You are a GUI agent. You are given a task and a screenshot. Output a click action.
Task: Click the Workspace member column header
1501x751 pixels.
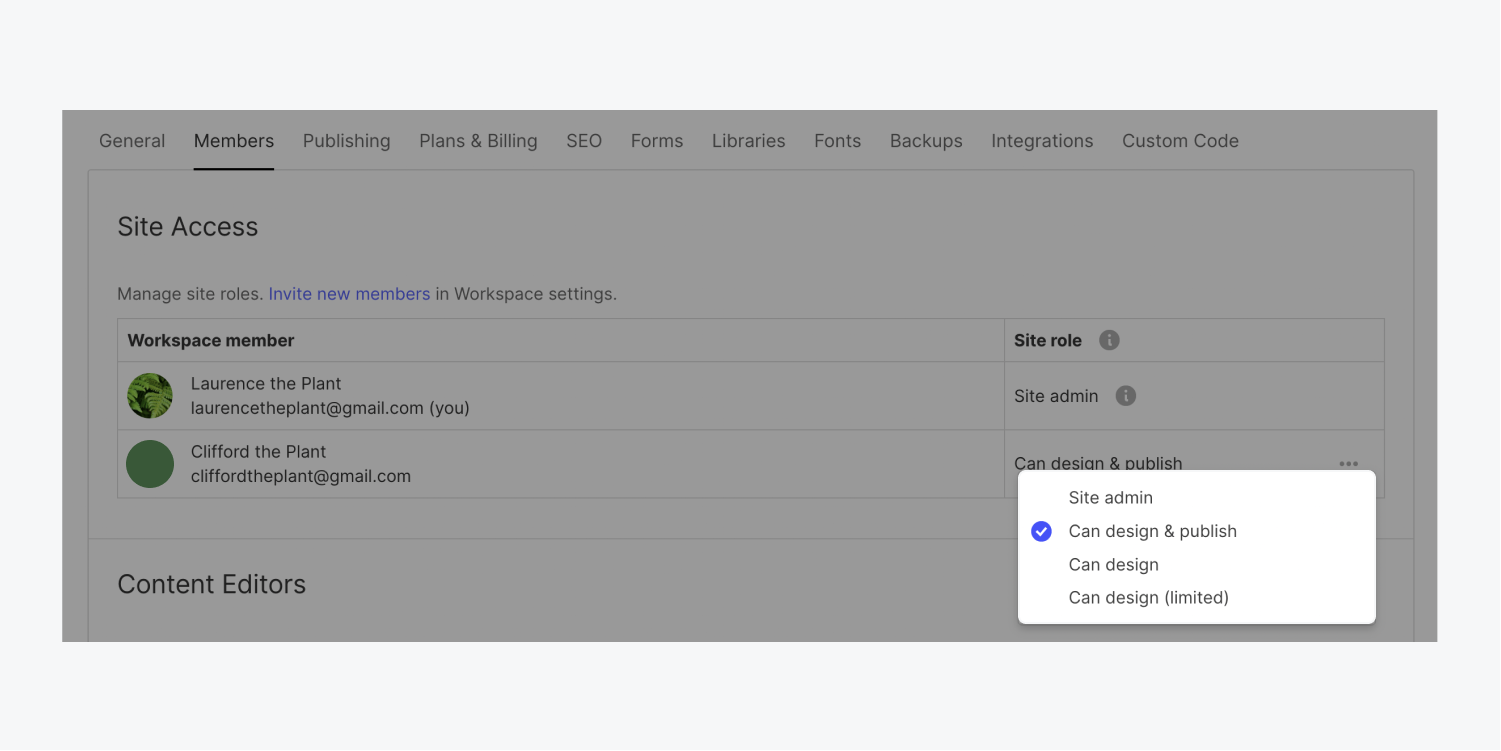(x=211, y=340)
